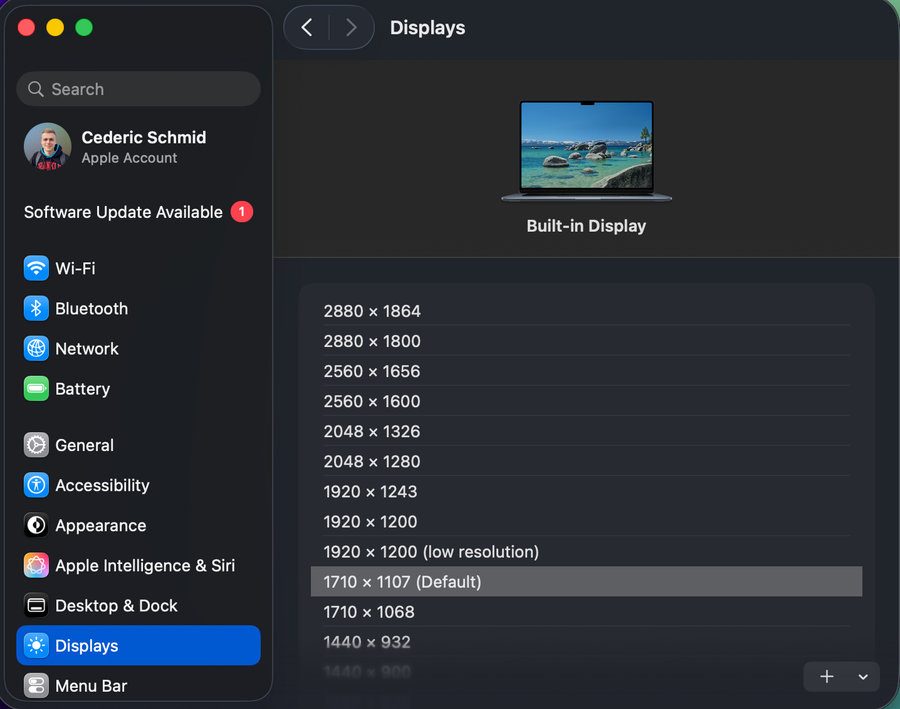Click Cederic Schmid's profile avatar
Screen dimensions: 900x709
[x=48, y=146]
